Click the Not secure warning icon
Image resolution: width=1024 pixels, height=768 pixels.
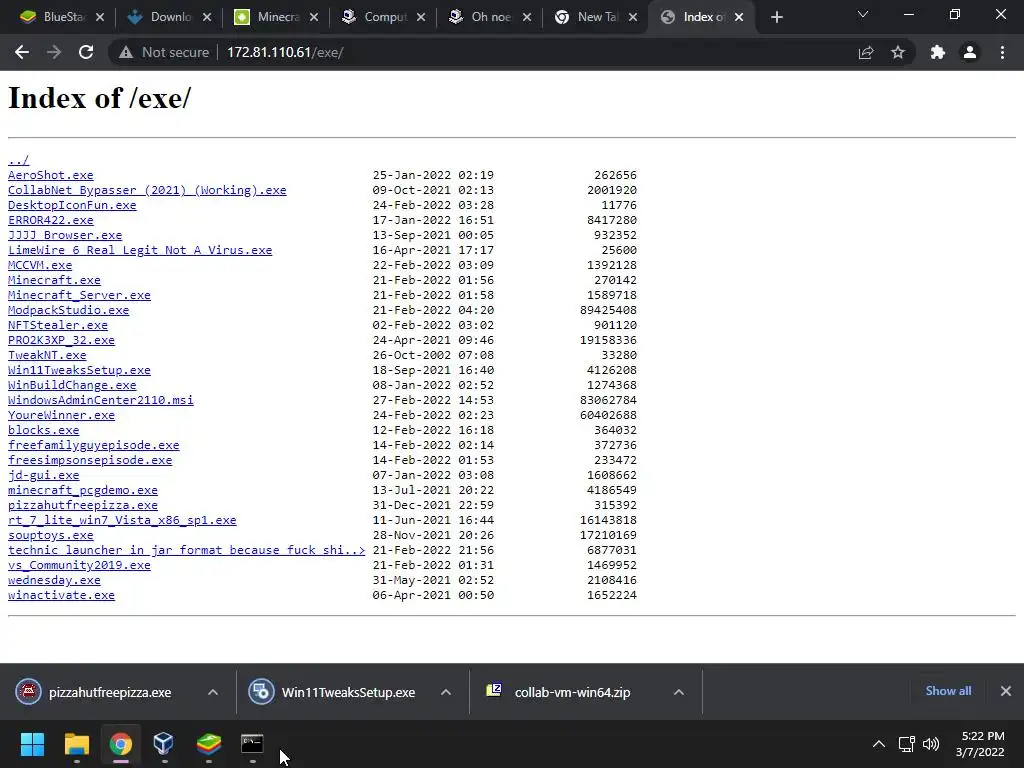coord(126,52)
